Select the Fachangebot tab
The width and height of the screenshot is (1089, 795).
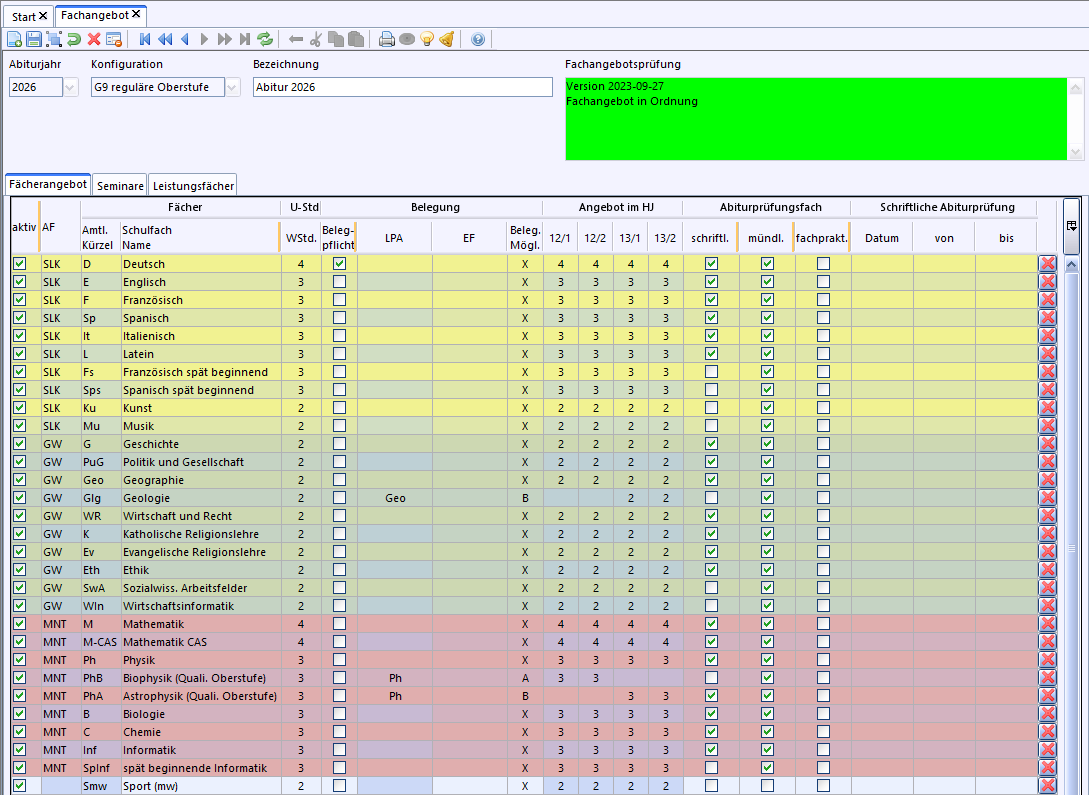(94, 15)
